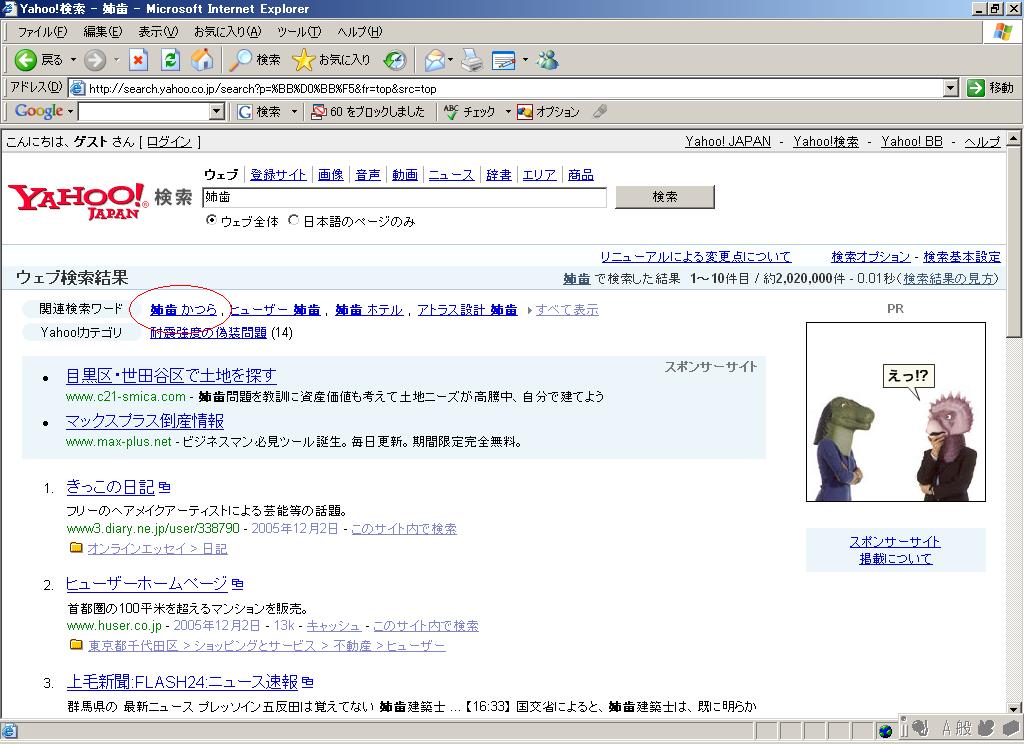Click the Go button beside address bar
The height and width of the screenshot is (744, 1024).
click(991, 88)
